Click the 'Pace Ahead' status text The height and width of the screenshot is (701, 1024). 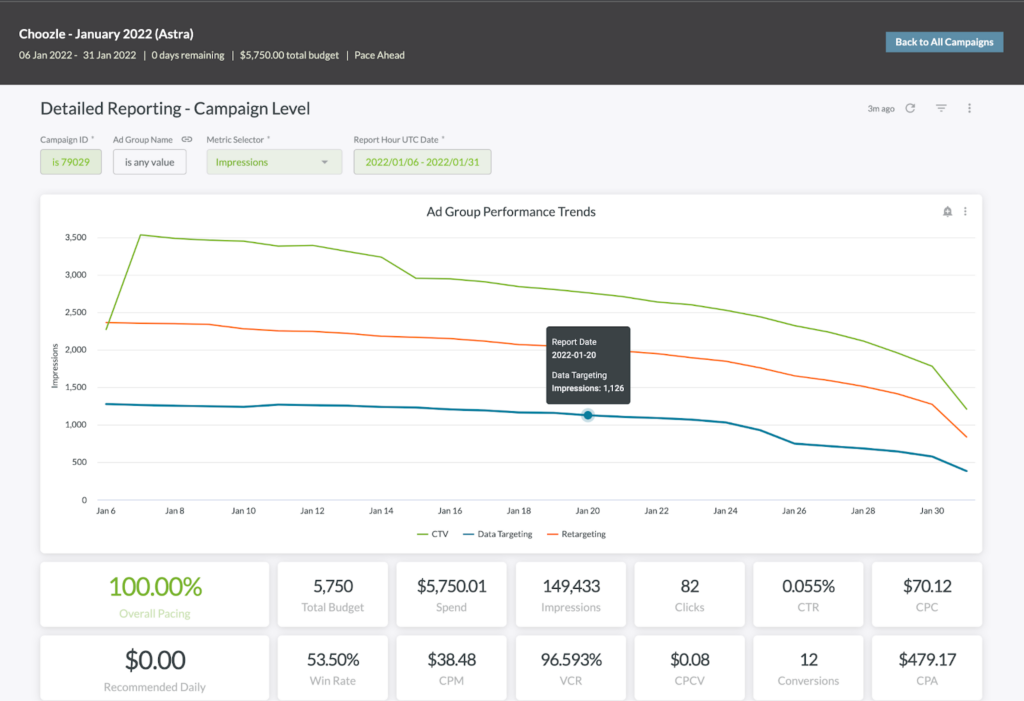(x=379, y=56)
